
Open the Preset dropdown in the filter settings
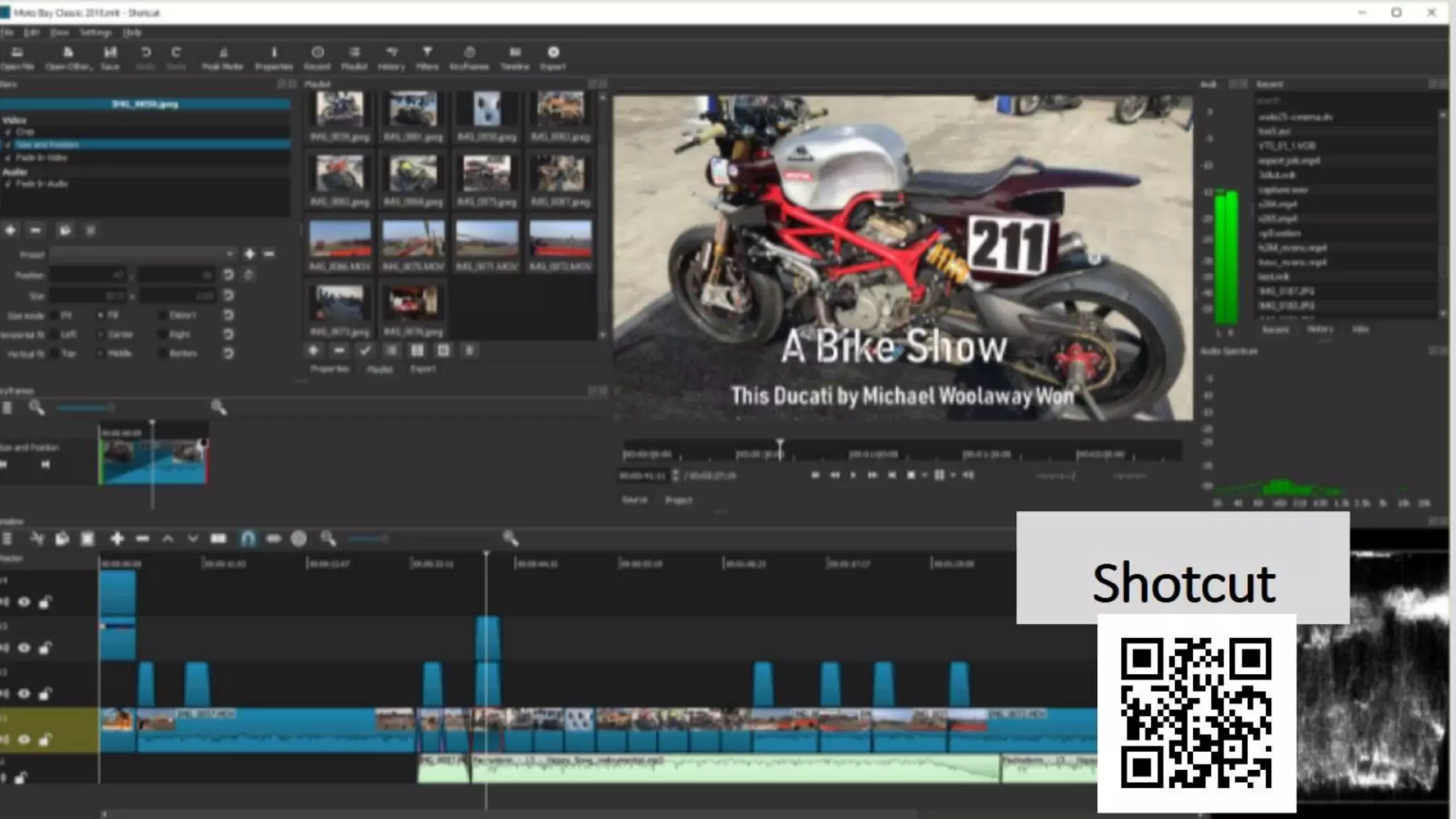(x=142, y=254)
